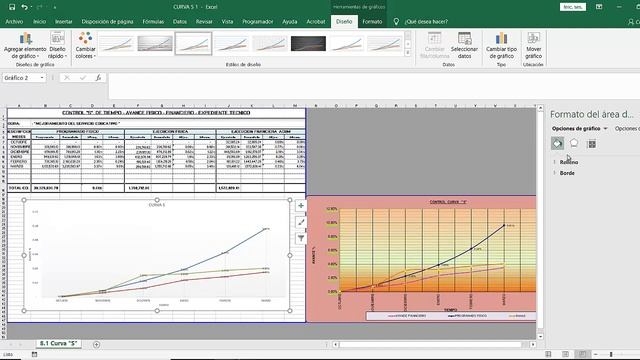Click Mover gráfico button
This screenshot has height=360, width=640.
(533, 45)
